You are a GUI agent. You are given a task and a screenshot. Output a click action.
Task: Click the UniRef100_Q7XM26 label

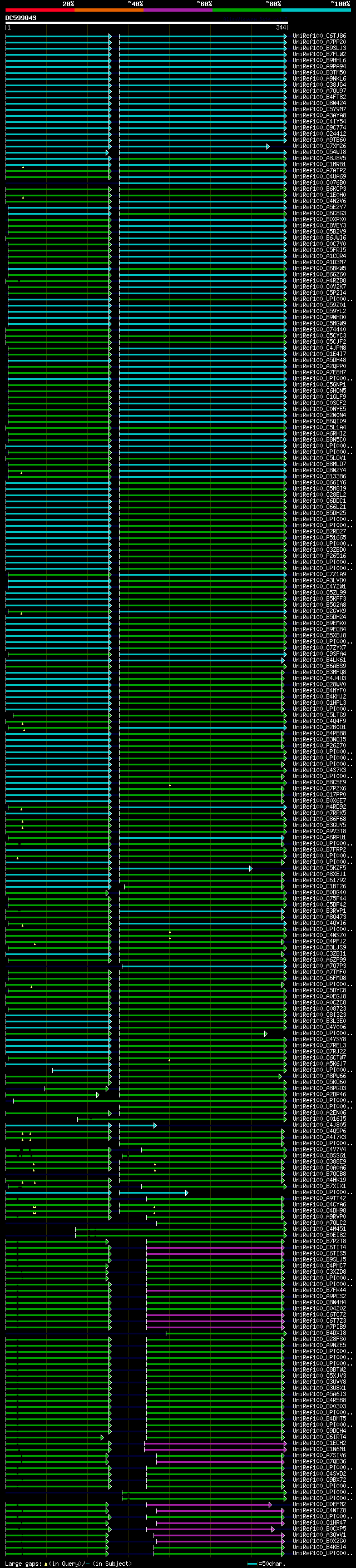(319, 146)
